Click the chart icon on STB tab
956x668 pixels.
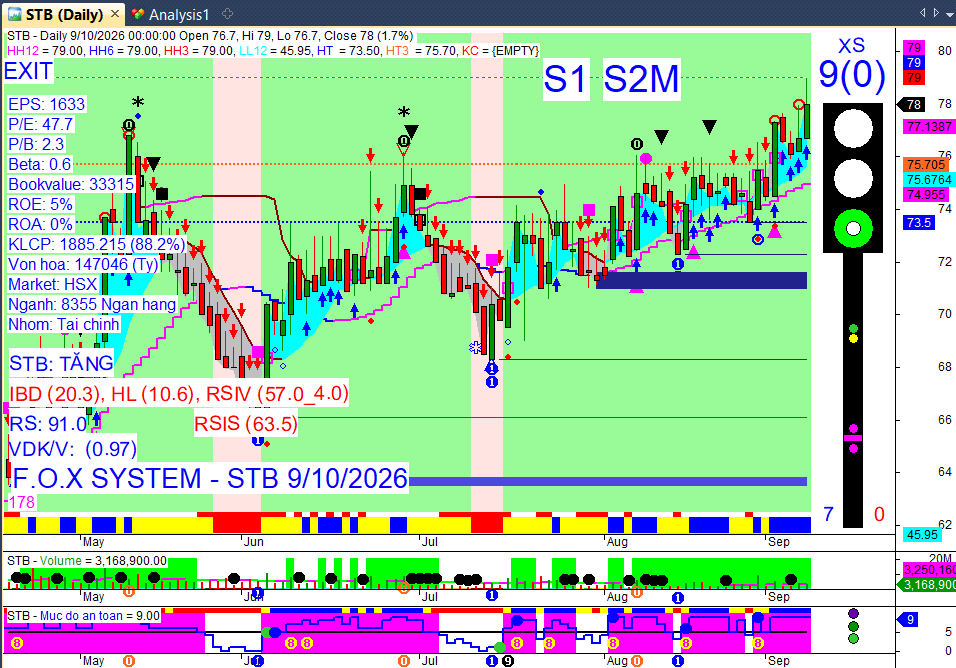14,15
